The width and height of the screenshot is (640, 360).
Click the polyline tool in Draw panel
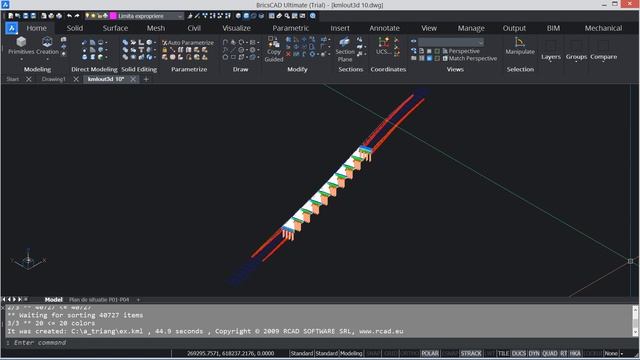(x=225, y=42)
